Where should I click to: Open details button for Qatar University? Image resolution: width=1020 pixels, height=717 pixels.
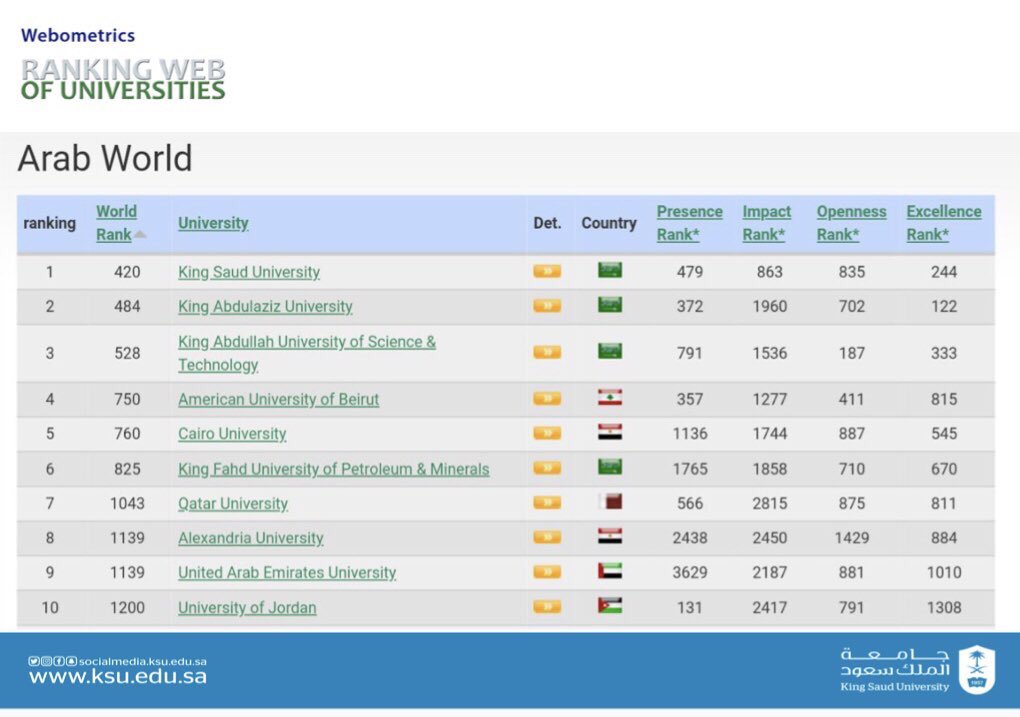pyautogui.click(x=547, y=502)
